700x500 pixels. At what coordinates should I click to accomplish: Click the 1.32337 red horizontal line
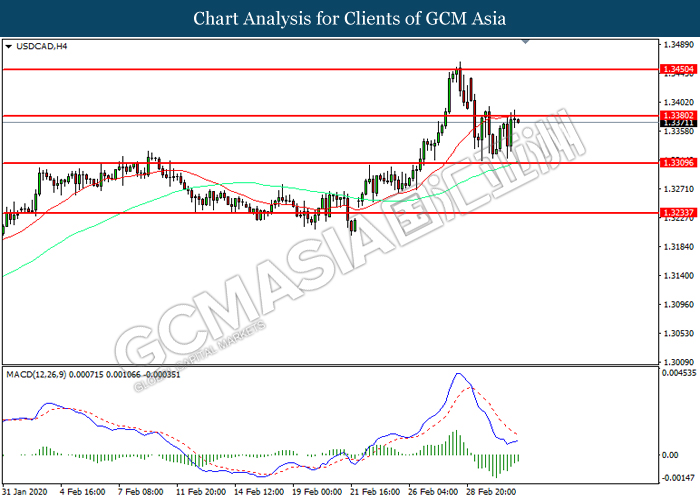[330, 212]
